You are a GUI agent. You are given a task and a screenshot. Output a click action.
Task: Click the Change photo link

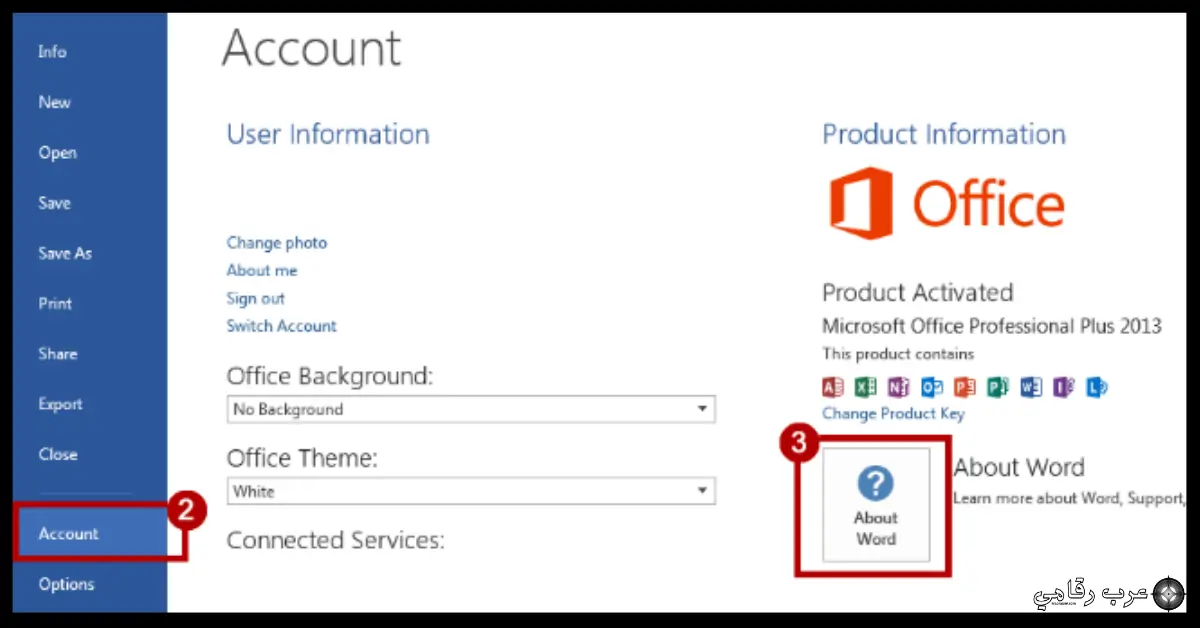click(x=276, y=243)
